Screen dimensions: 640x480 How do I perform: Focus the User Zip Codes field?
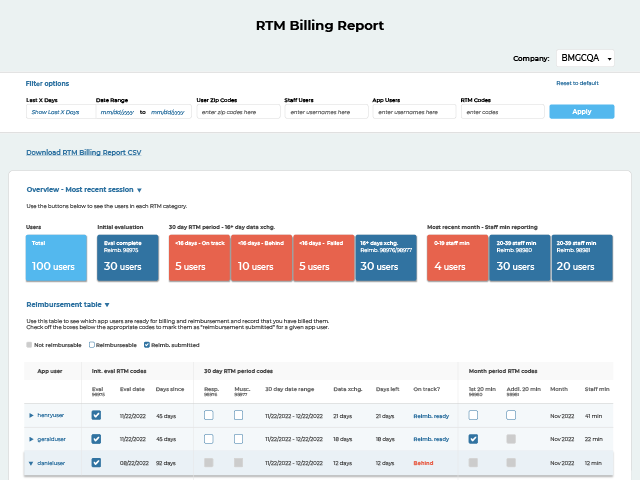pos(236,112)
